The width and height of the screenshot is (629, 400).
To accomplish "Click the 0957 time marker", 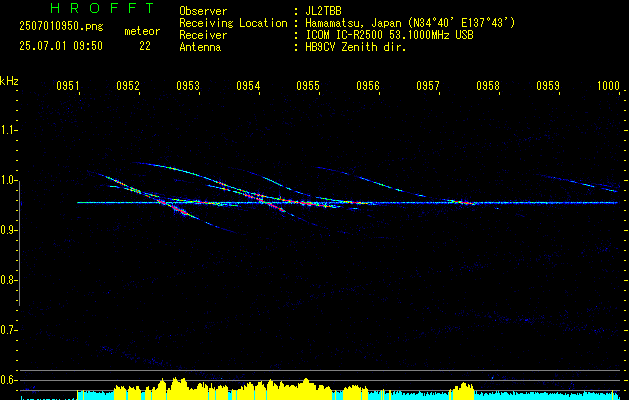I will 428,86.
